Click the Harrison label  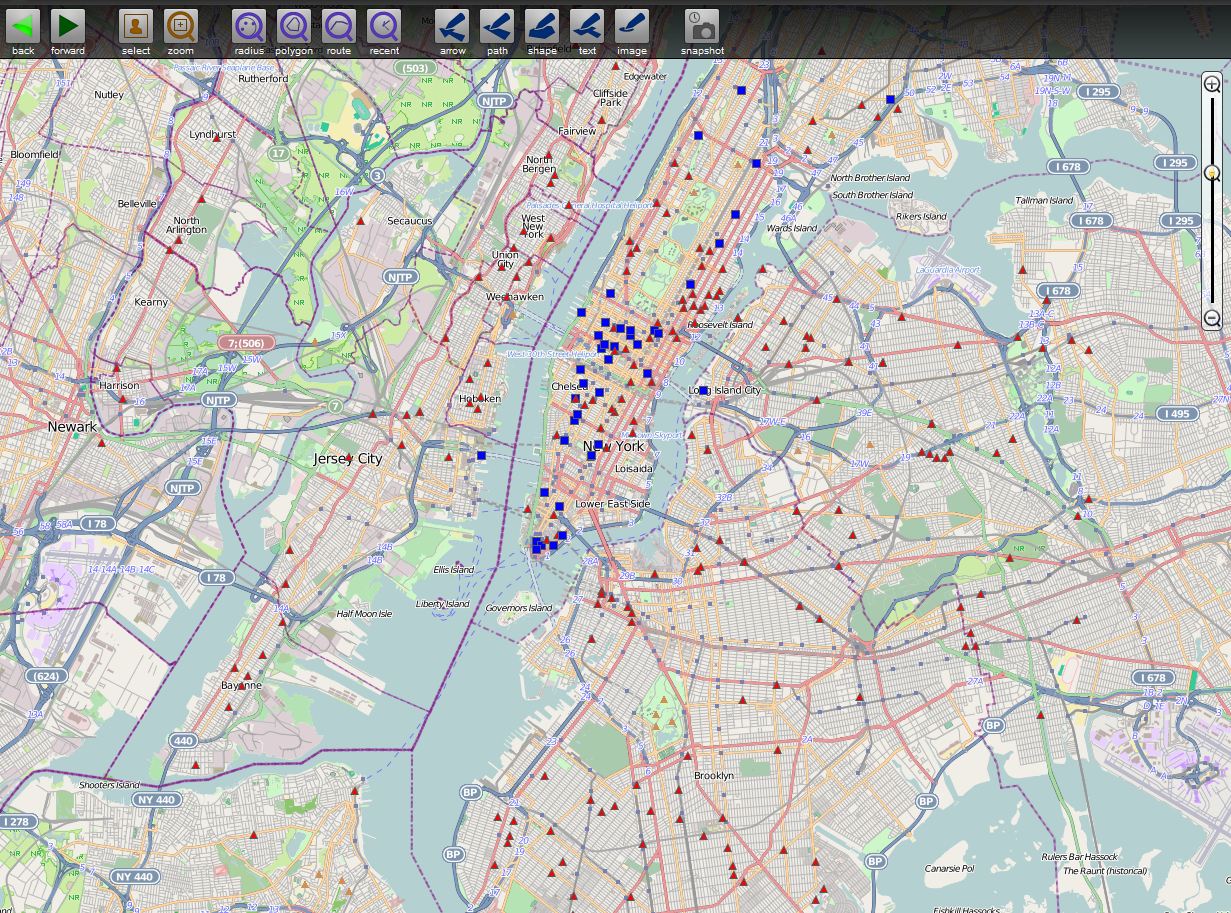point(119,385)
